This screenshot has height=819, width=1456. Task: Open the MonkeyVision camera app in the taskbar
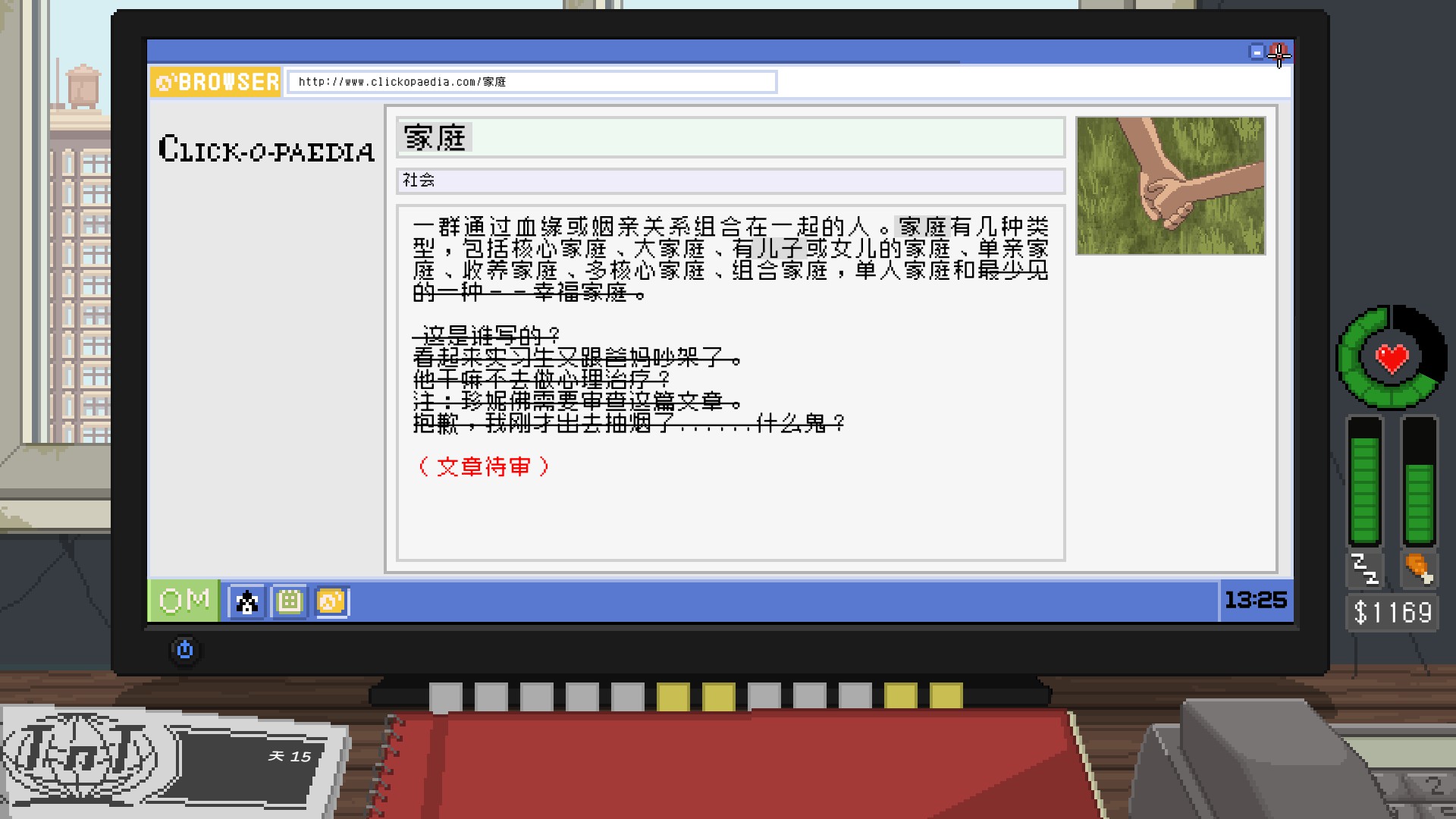(246, 602)
